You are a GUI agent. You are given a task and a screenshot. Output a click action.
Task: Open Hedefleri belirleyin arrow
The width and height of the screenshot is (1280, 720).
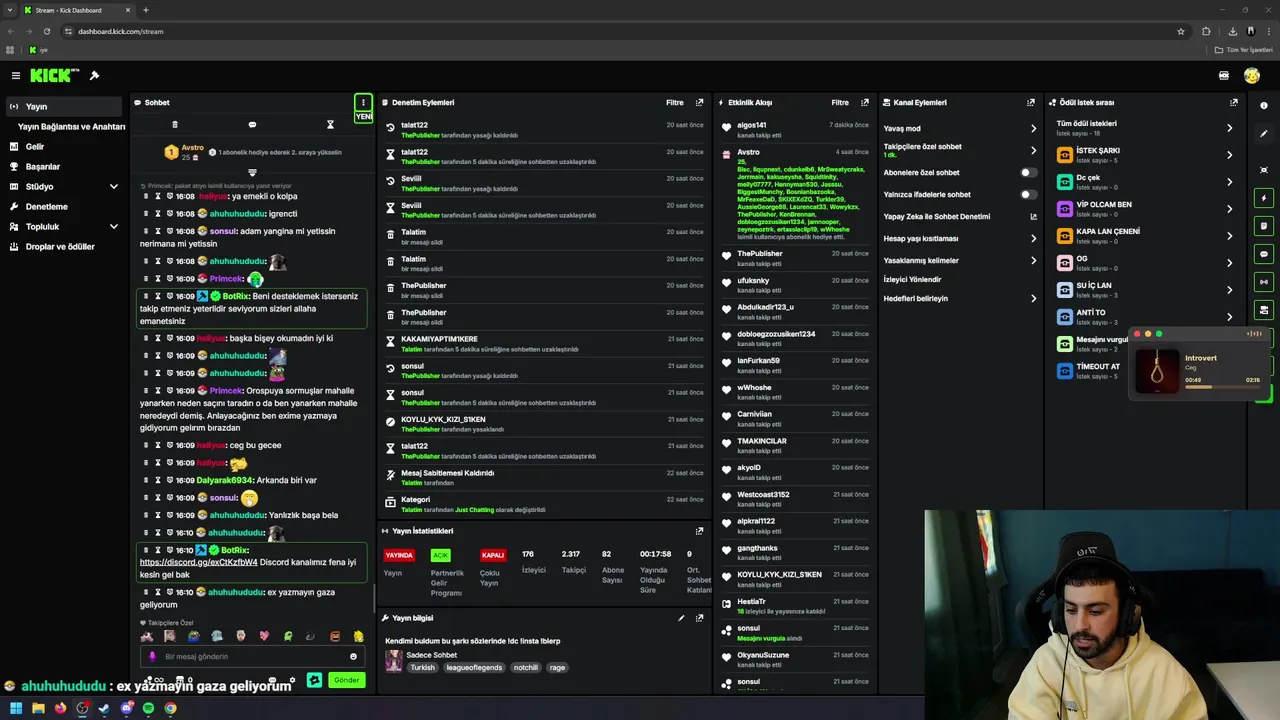(1033, 298)
